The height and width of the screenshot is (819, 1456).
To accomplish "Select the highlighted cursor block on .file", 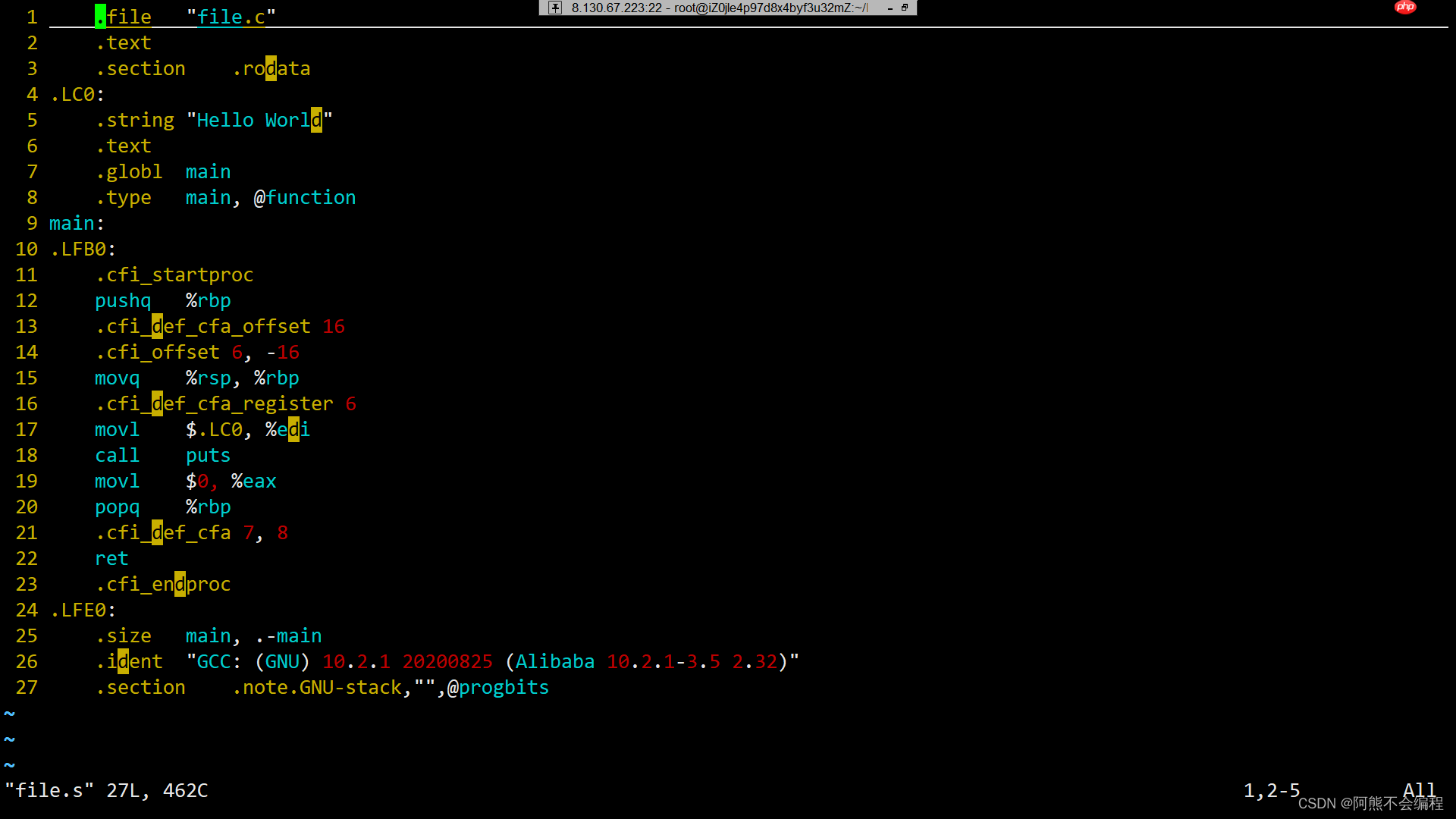I will point(99,16).
